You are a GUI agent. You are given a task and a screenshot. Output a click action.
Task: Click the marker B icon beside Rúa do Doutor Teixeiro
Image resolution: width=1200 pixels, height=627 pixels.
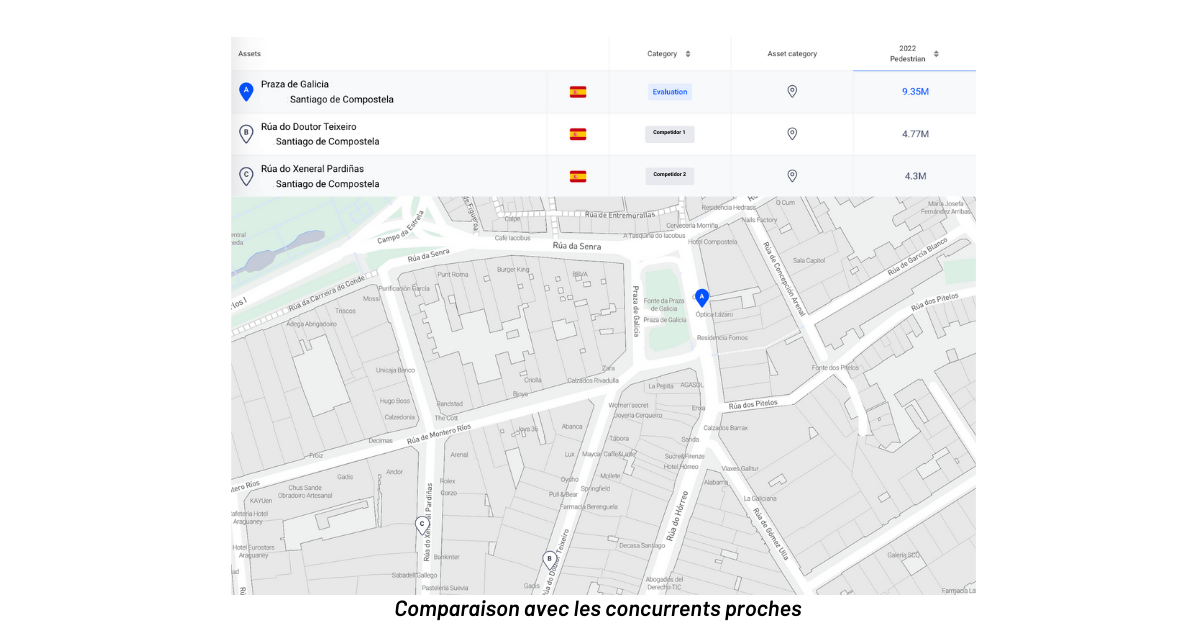[x=246, y=134]
